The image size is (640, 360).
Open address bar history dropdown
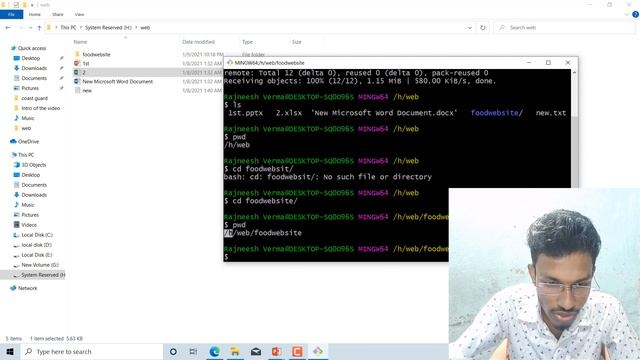470,28
